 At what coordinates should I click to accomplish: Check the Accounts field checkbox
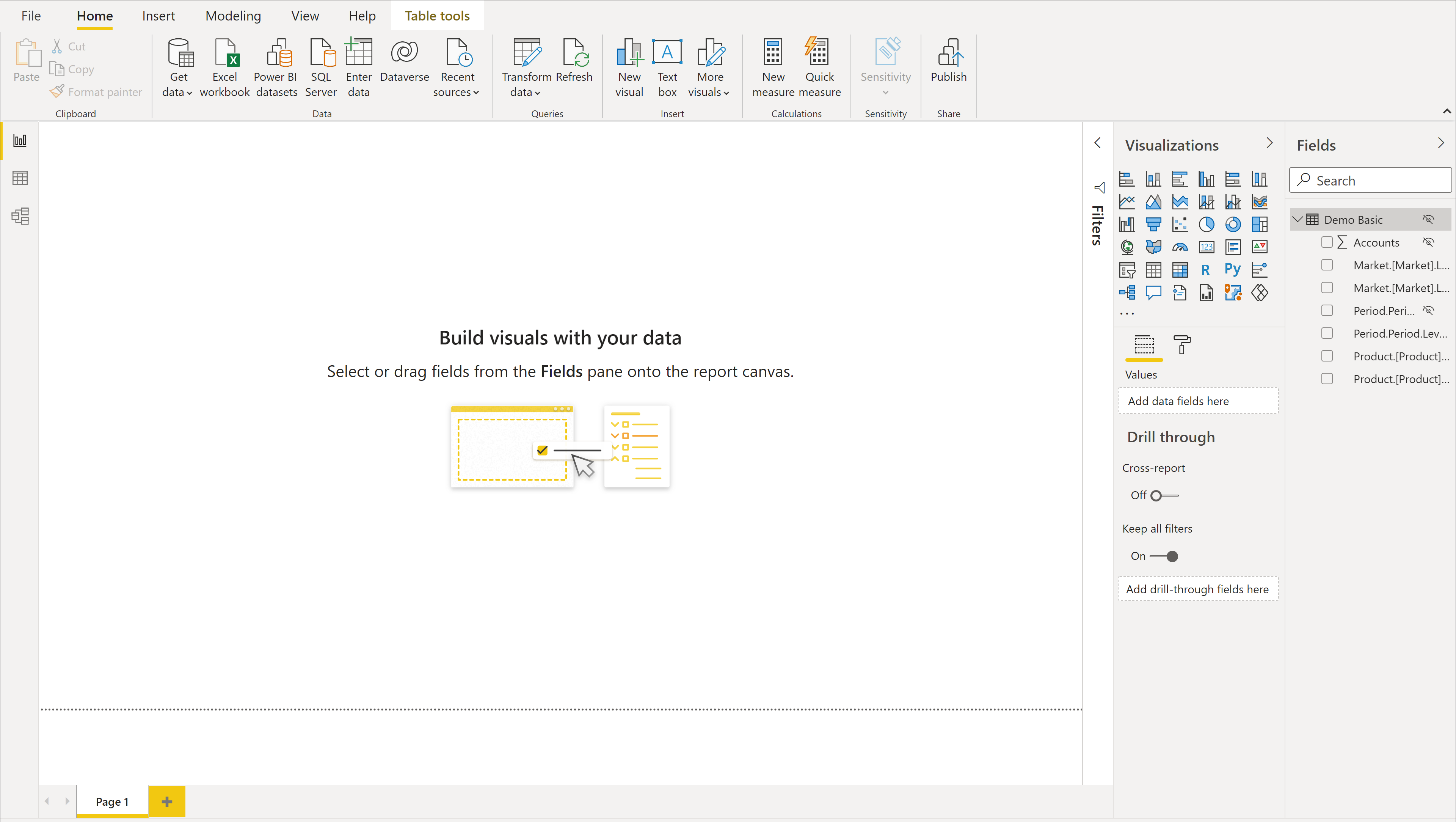click(1327, 242)
